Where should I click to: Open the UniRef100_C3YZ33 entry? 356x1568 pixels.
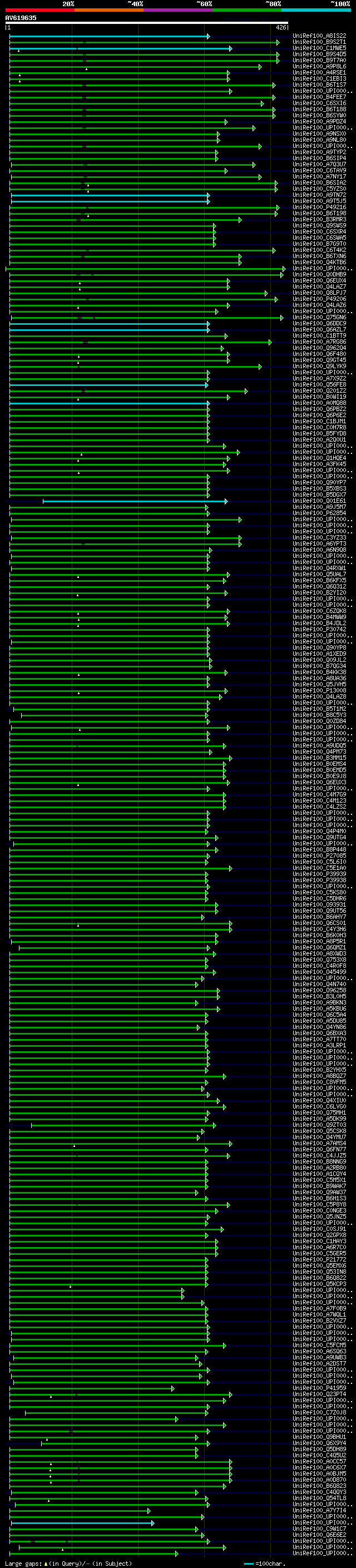pos(319,537)
